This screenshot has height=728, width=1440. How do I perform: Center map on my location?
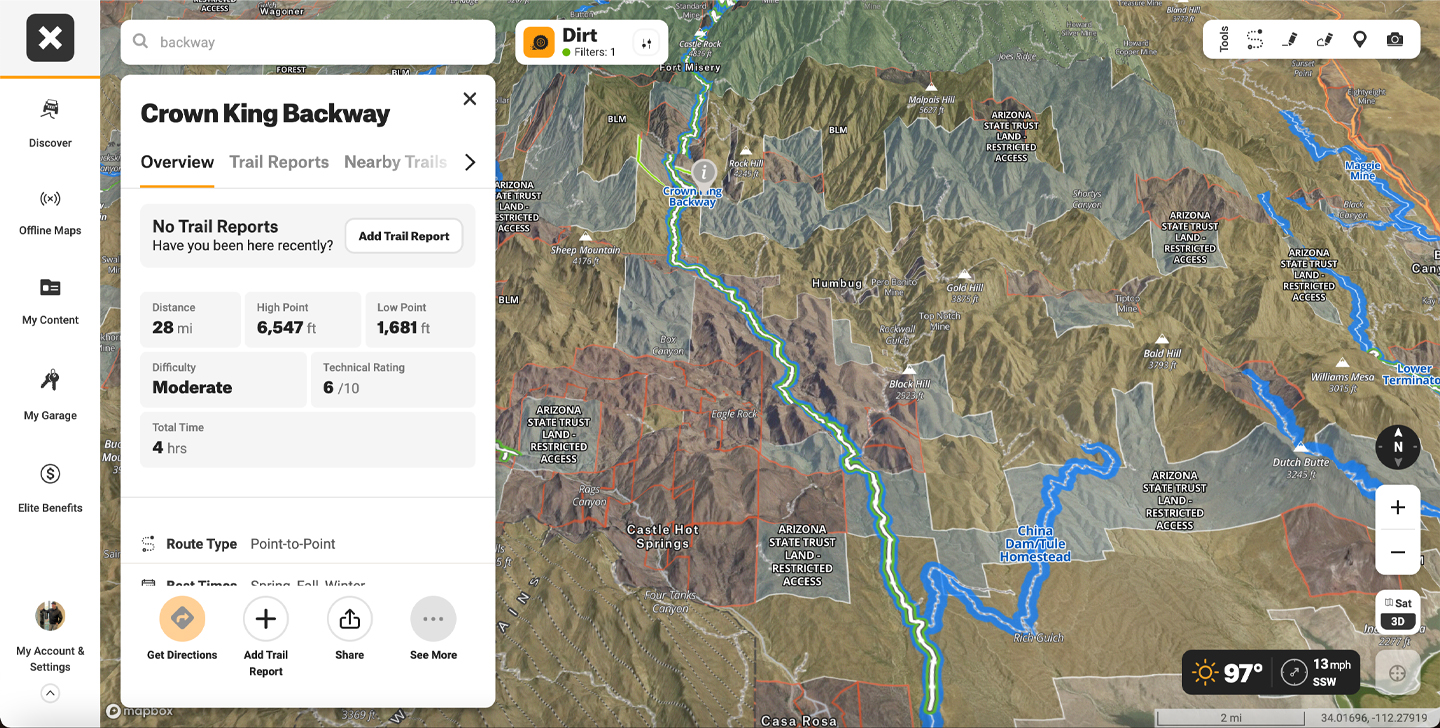(1398, 673)
